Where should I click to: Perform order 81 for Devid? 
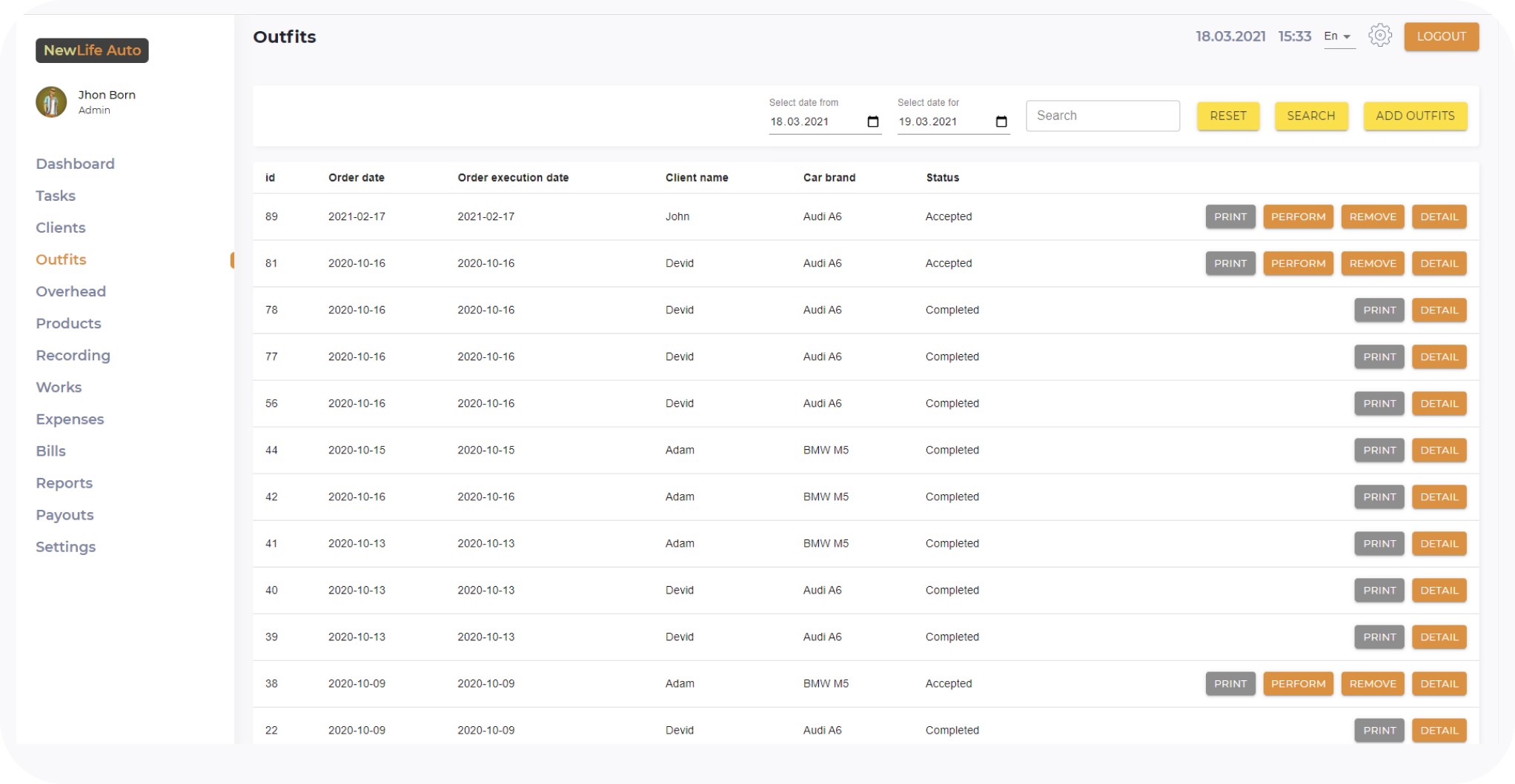click(1298, 263)
